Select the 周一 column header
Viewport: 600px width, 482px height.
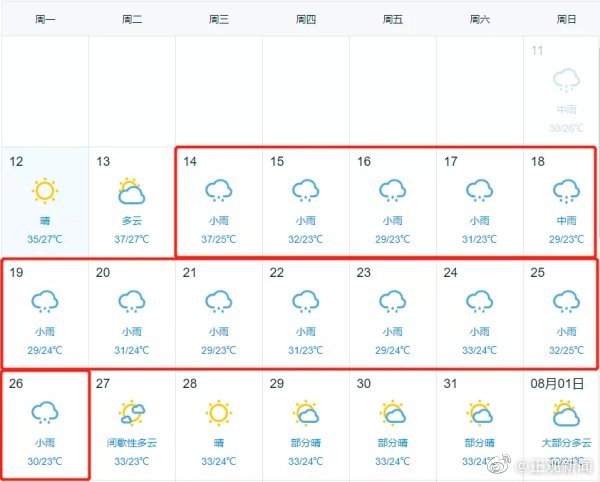(45, 19)
